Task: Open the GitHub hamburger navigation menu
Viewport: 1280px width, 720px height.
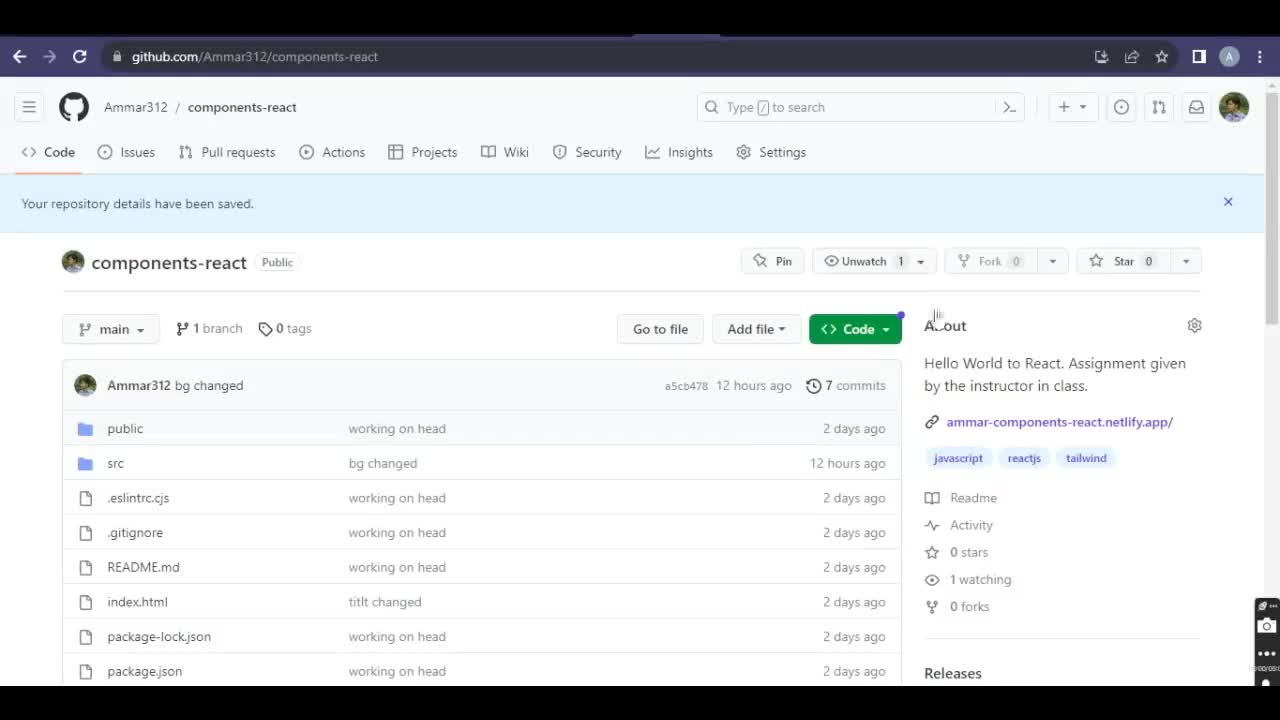Action: pos(29,107)
